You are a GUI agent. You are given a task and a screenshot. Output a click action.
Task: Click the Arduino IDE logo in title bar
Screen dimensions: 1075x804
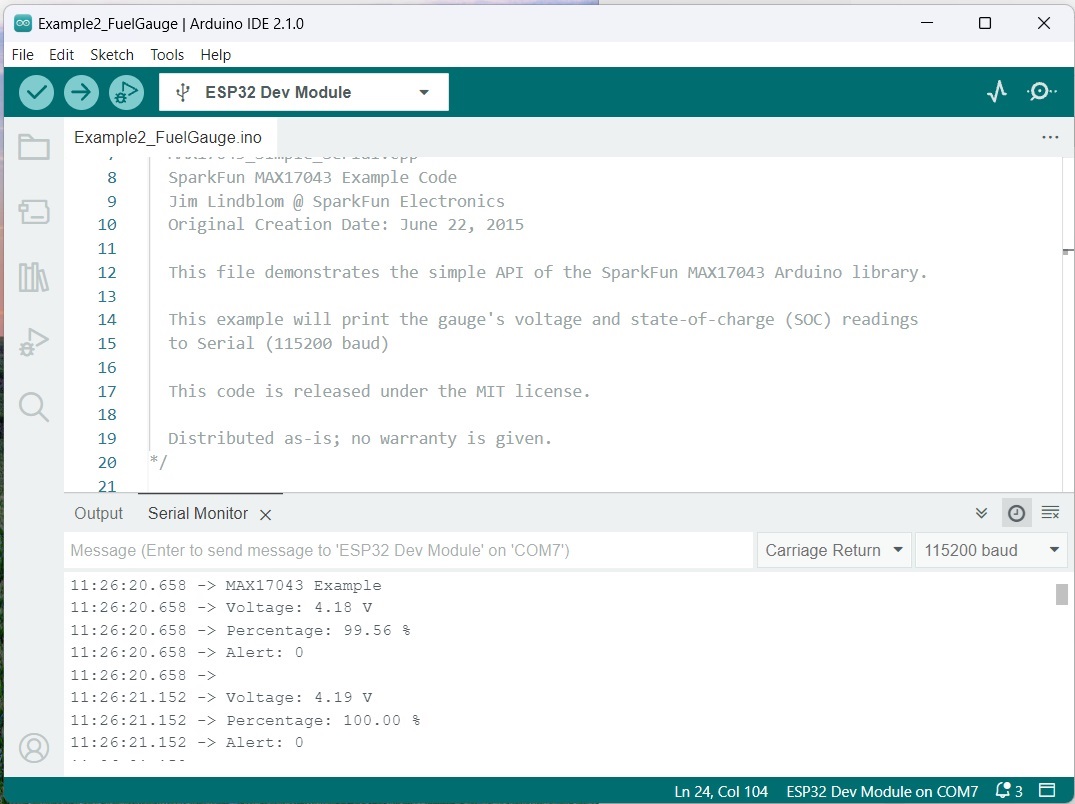point(23,23)
